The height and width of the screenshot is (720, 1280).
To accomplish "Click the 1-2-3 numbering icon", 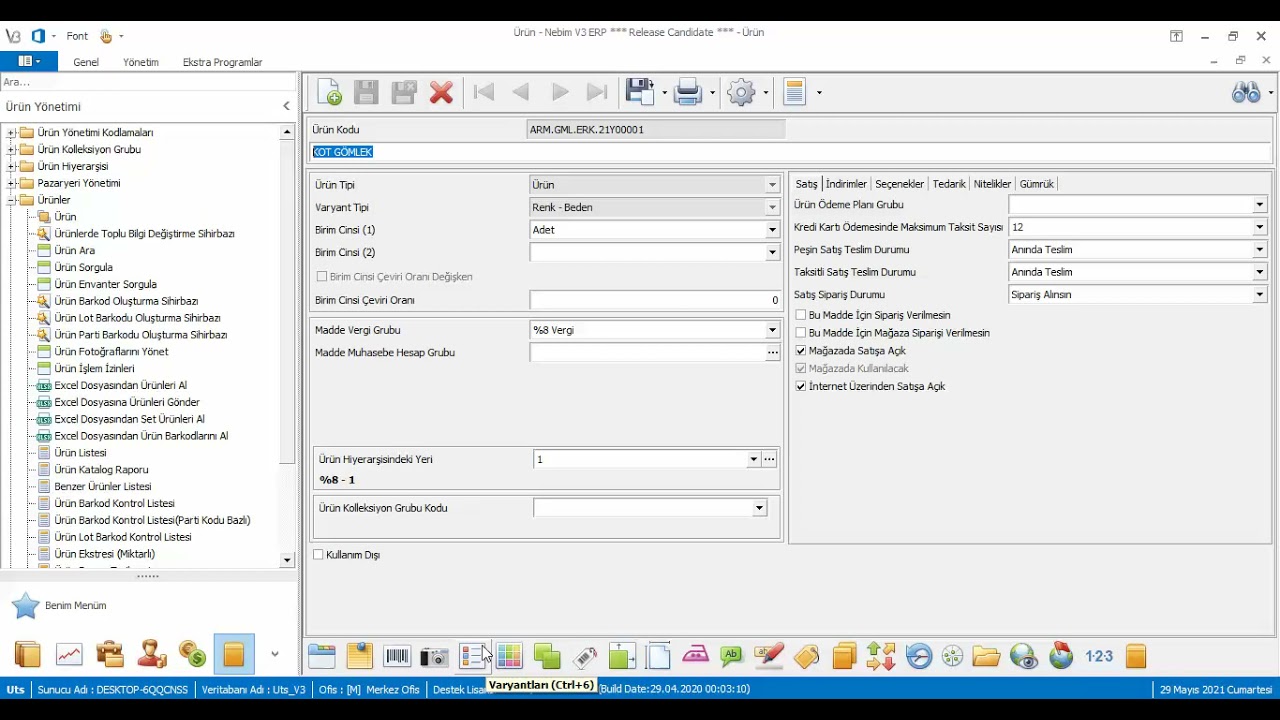I will (x=1099, y=656).
